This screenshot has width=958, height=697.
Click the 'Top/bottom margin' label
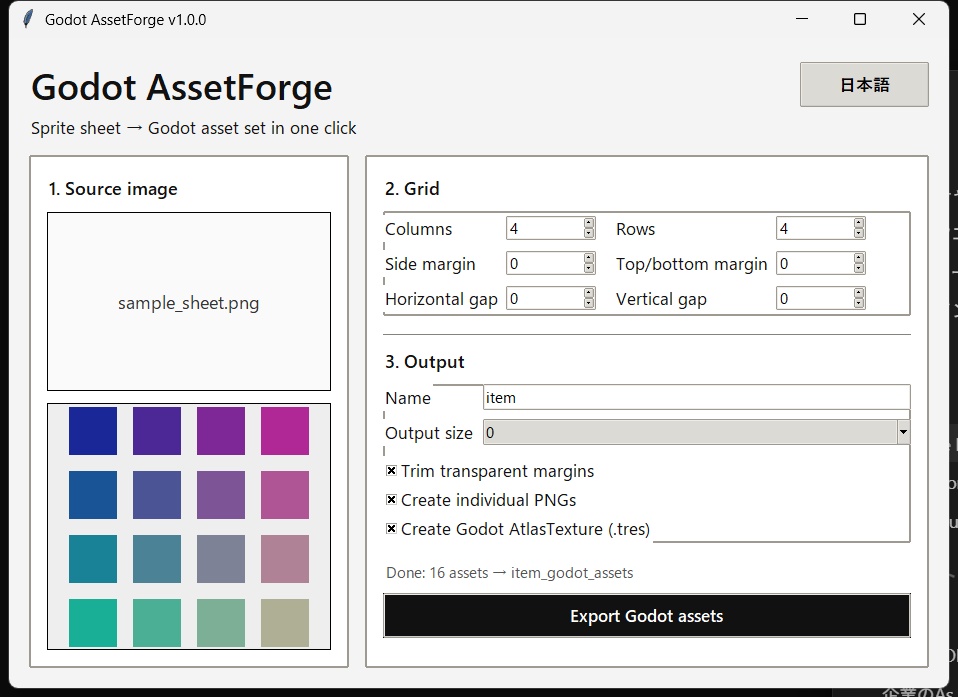(x=692, y=264)
